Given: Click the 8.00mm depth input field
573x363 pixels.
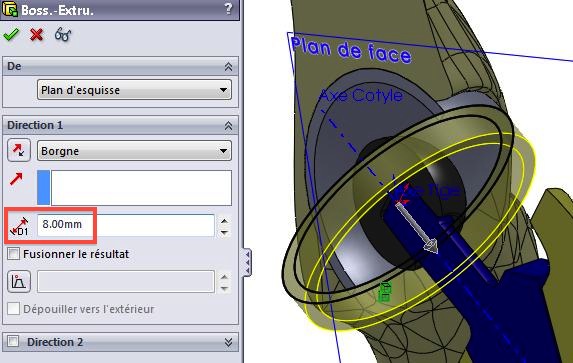Looking at the screenshot, I should pos(126,225).
